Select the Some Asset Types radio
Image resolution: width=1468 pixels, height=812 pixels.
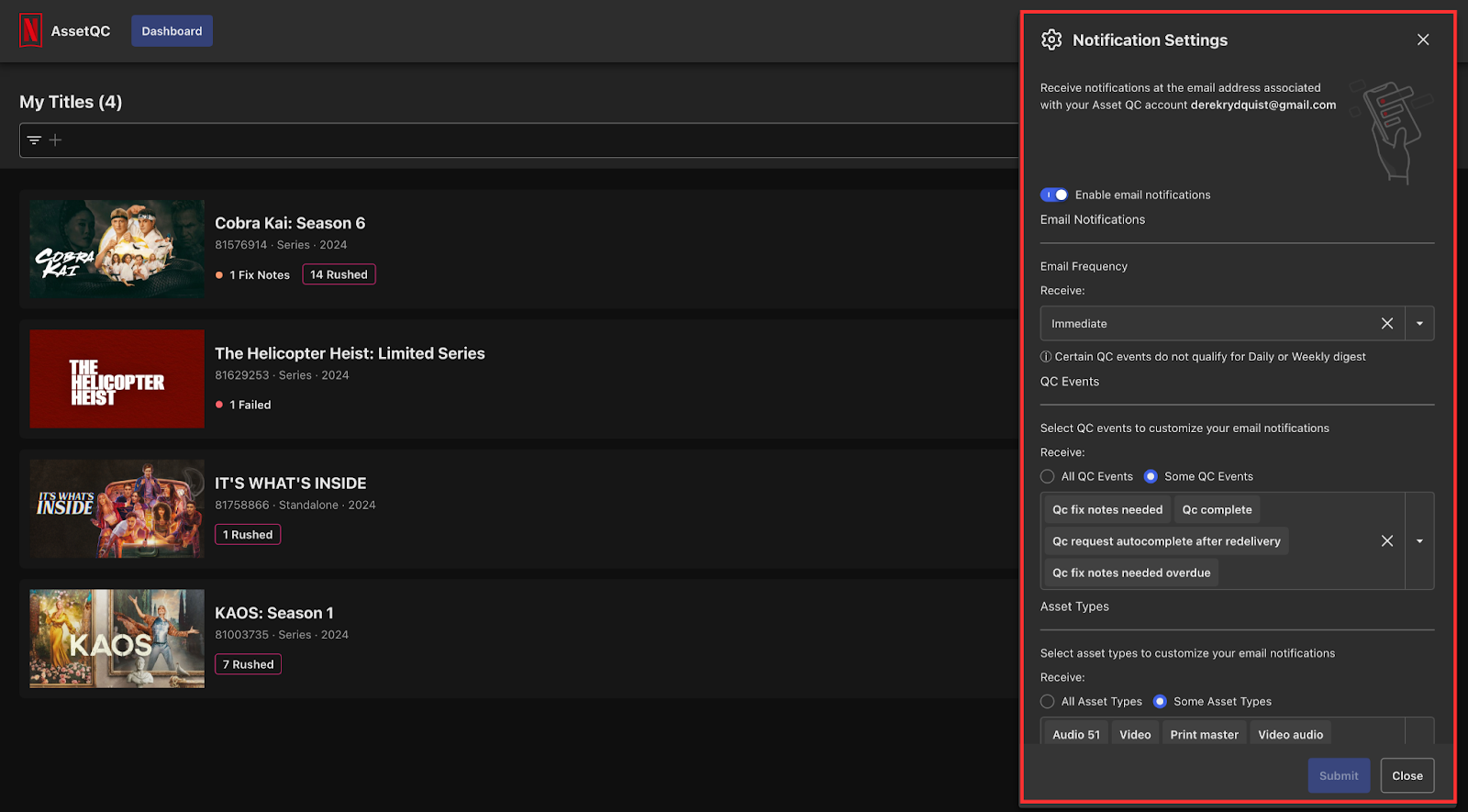click(1160, 701)
